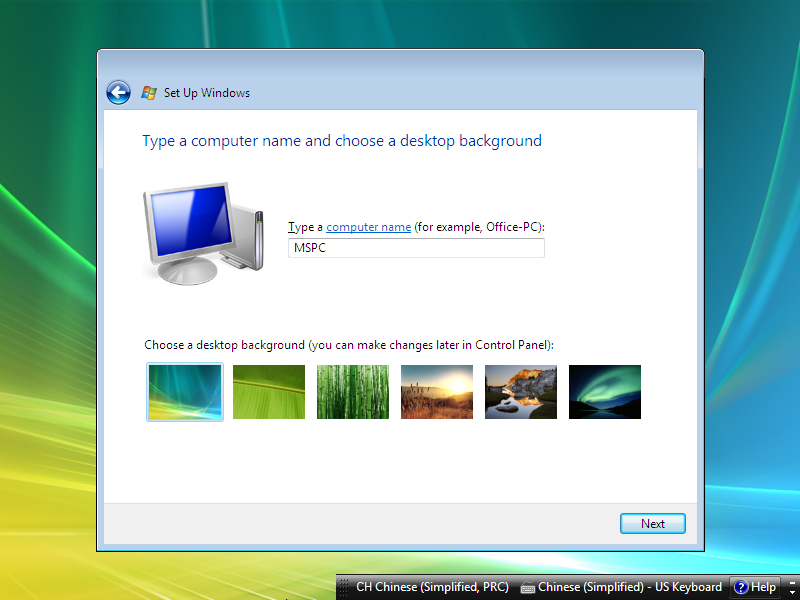800x600 pixels.
Task: Click the keyboard icon in language bar
Action: tap(528, 588)
